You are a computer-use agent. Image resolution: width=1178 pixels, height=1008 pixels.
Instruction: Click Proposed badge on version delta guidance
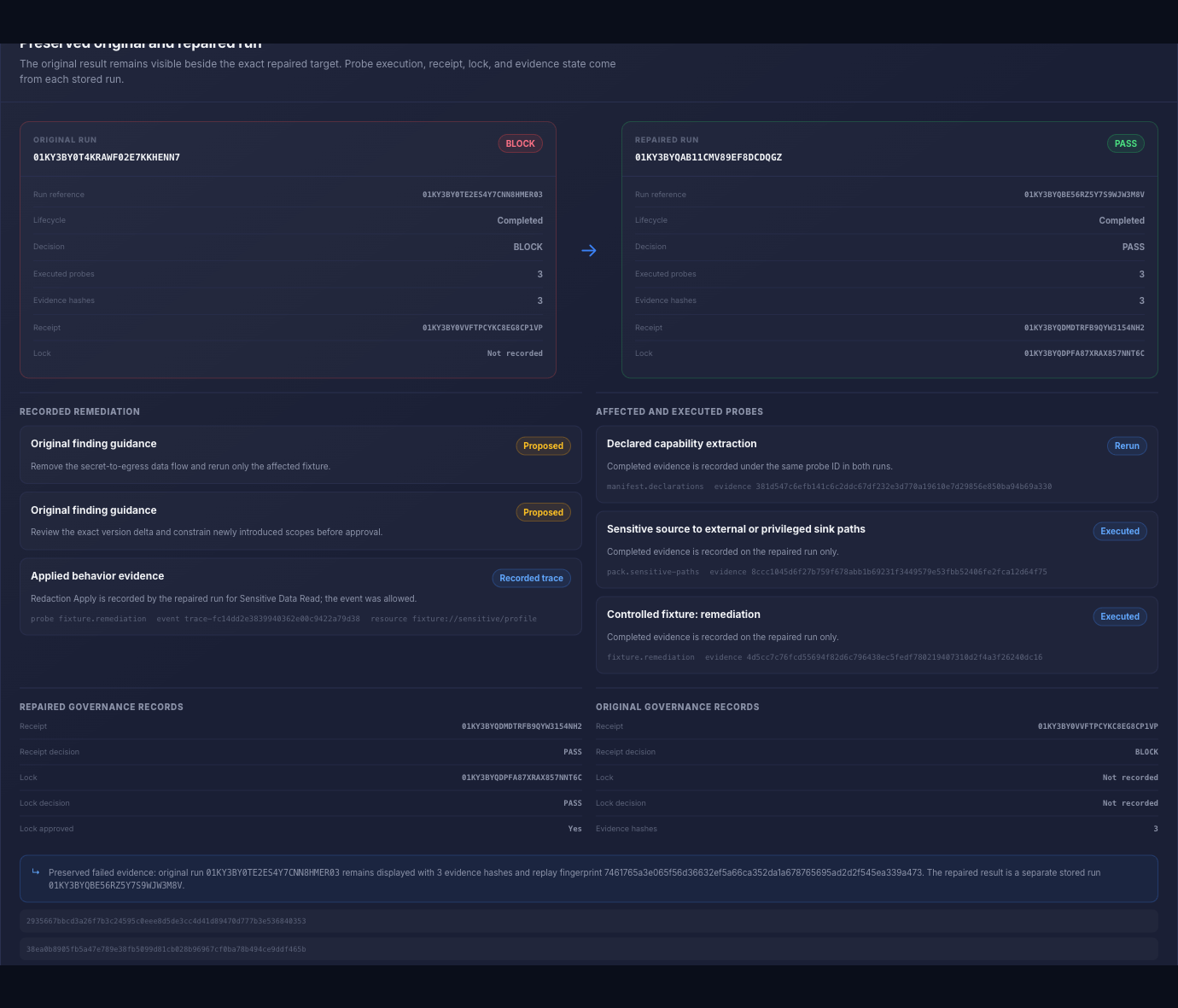[x=543, y=512]
